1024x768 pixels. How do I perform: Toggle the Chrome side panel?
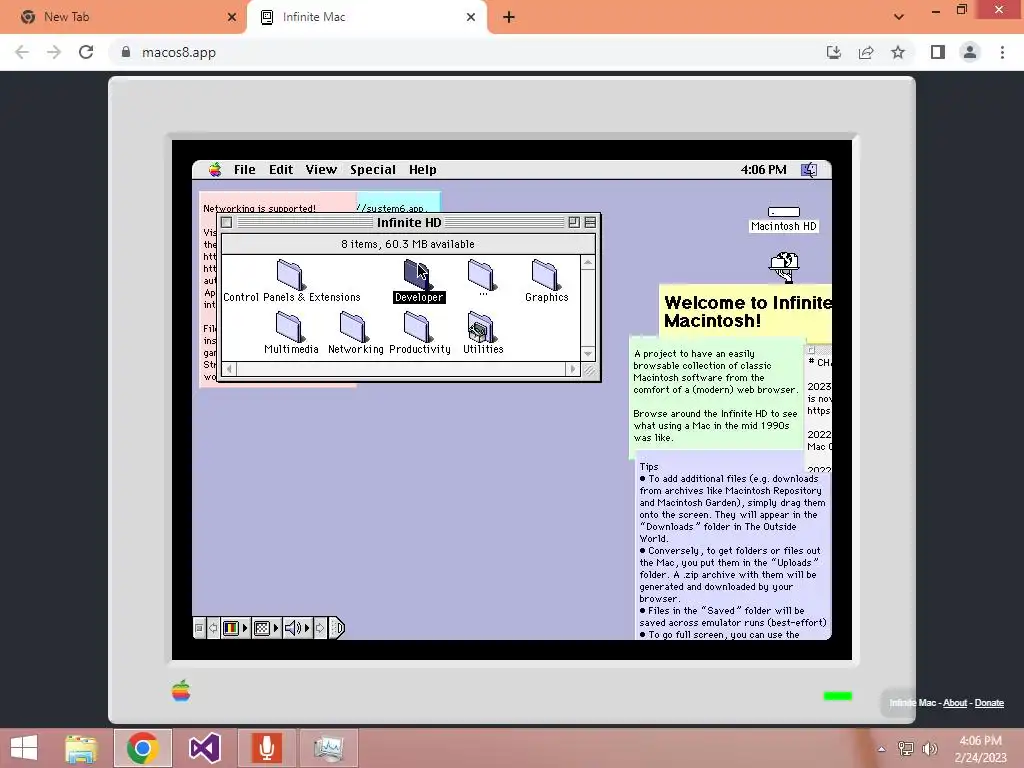click(938, 52)
